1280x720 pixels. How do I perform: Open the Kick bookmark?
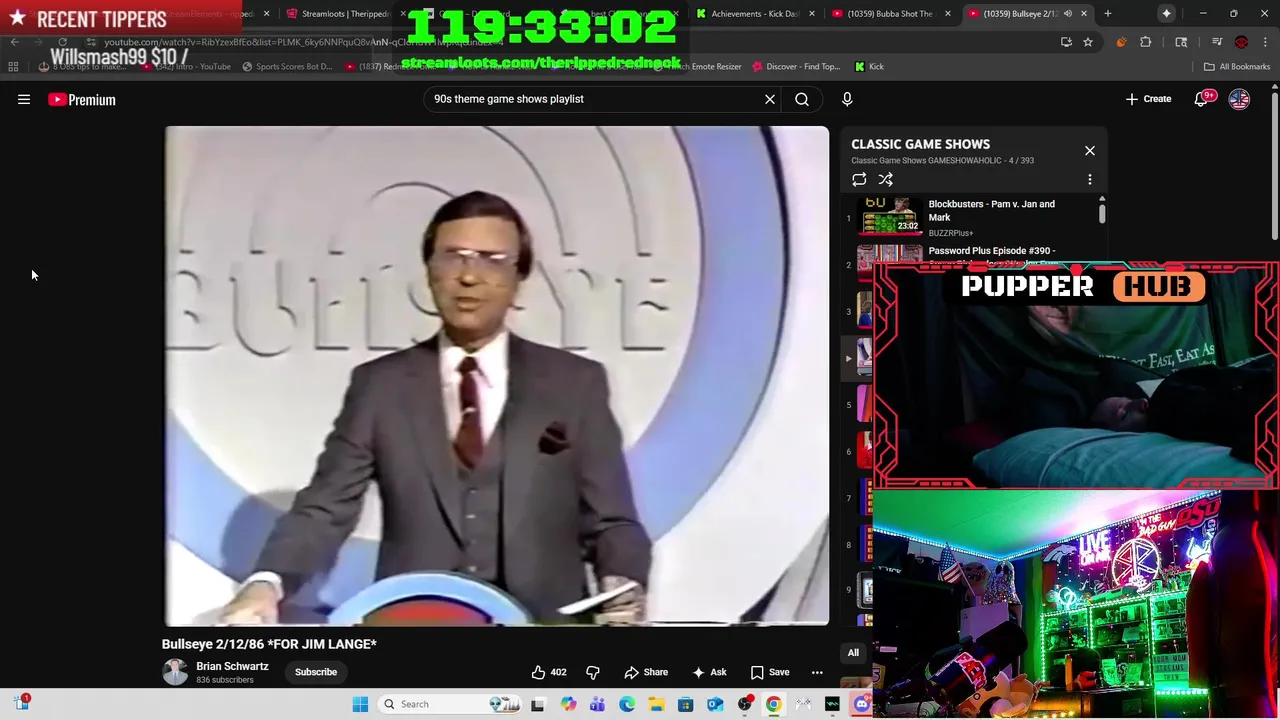tap(869, 67)
